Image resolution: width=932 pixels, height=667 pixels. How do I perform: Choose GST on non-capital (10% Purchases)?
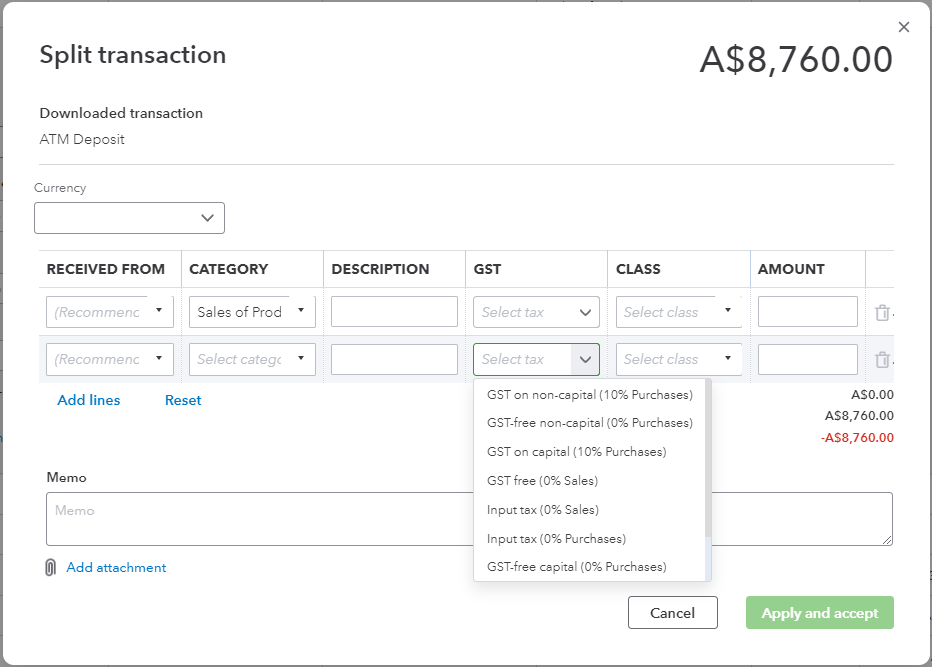click(x=589, y=394)
